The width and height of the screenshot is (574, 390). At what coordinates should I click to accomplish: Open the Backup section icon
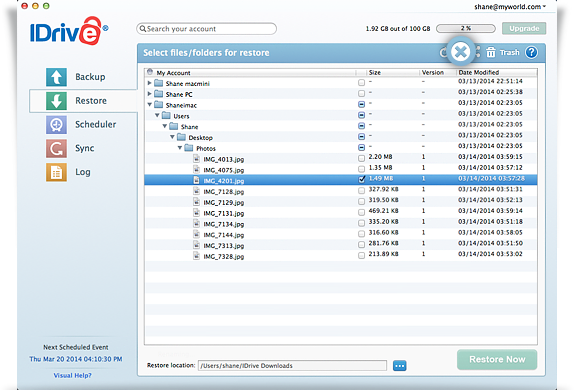pyautogui.click(x=56, y=77)
